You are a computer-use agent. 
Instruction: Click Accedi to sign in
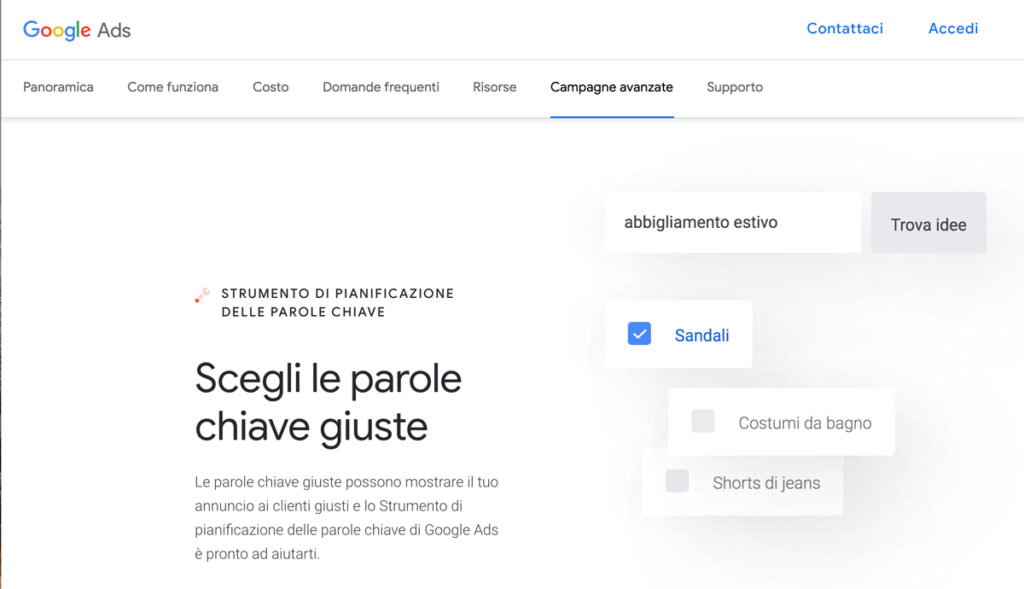pos(952,28)
